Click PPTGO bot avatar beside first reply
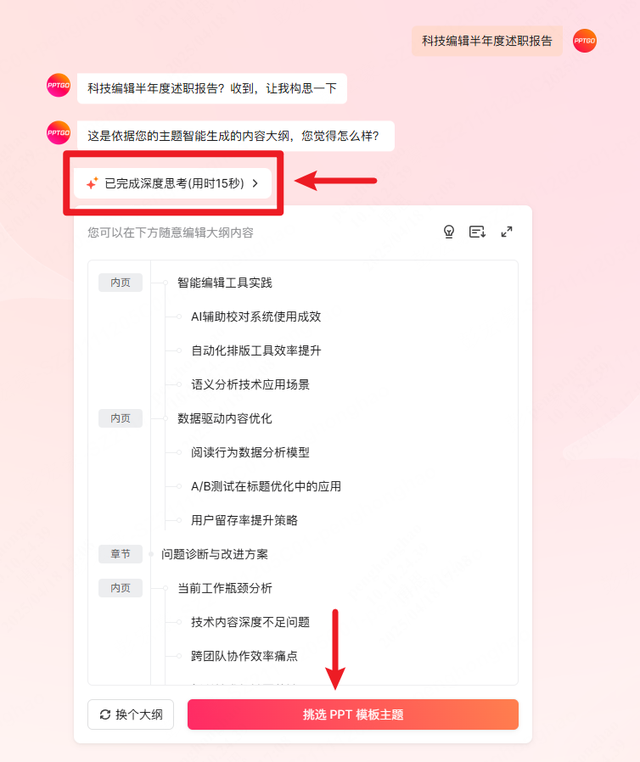 pyautogui.click(x=58, y=85)
